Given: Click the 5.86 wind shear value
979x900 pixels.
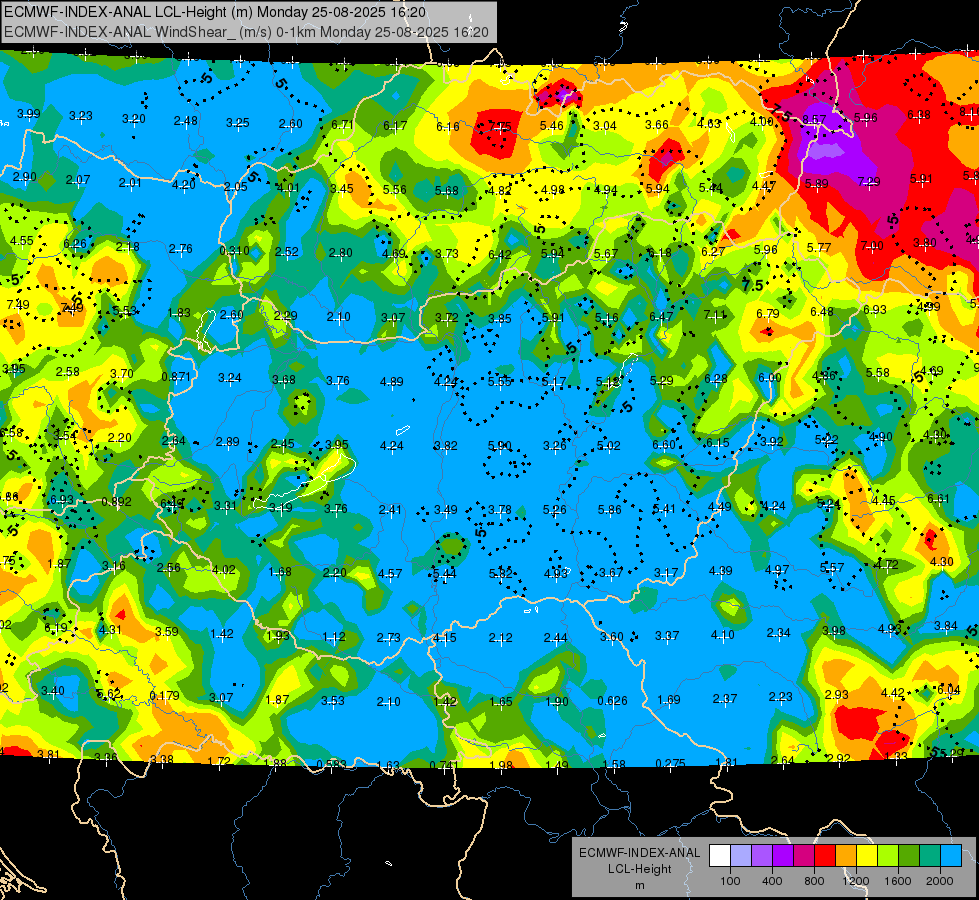Looking at the screenshot, I should (x=609, y=510).
